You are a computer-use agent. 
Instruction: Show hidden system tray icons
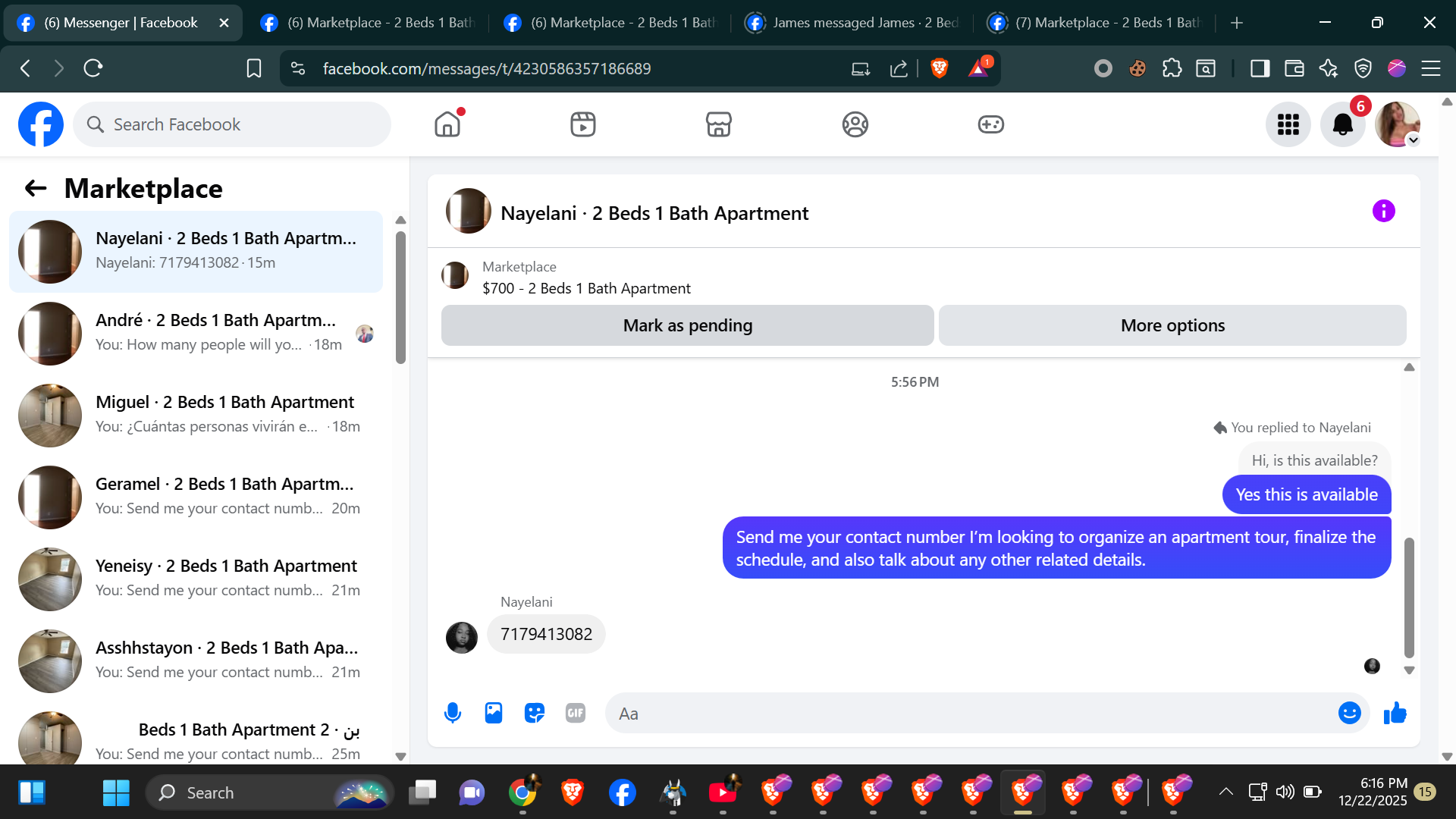(x=1225, y=792)
